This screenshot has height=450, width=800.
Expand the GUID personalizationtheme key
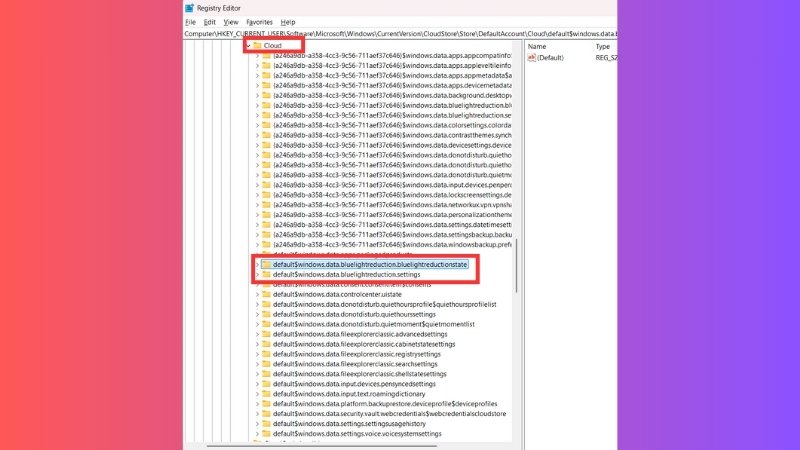click(x=257, y=215)
